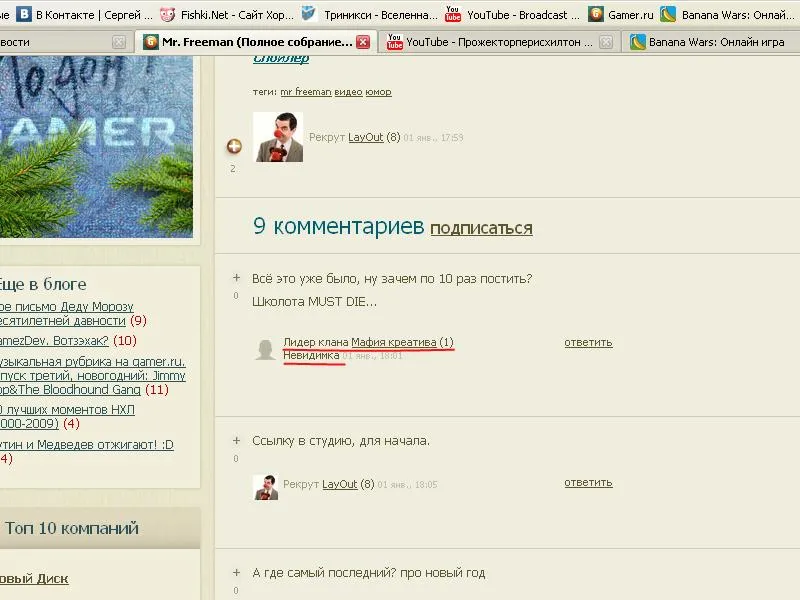Expand the Спойлер link in the post
This screenshot has height=600, width=800.
tap(281, 58)
